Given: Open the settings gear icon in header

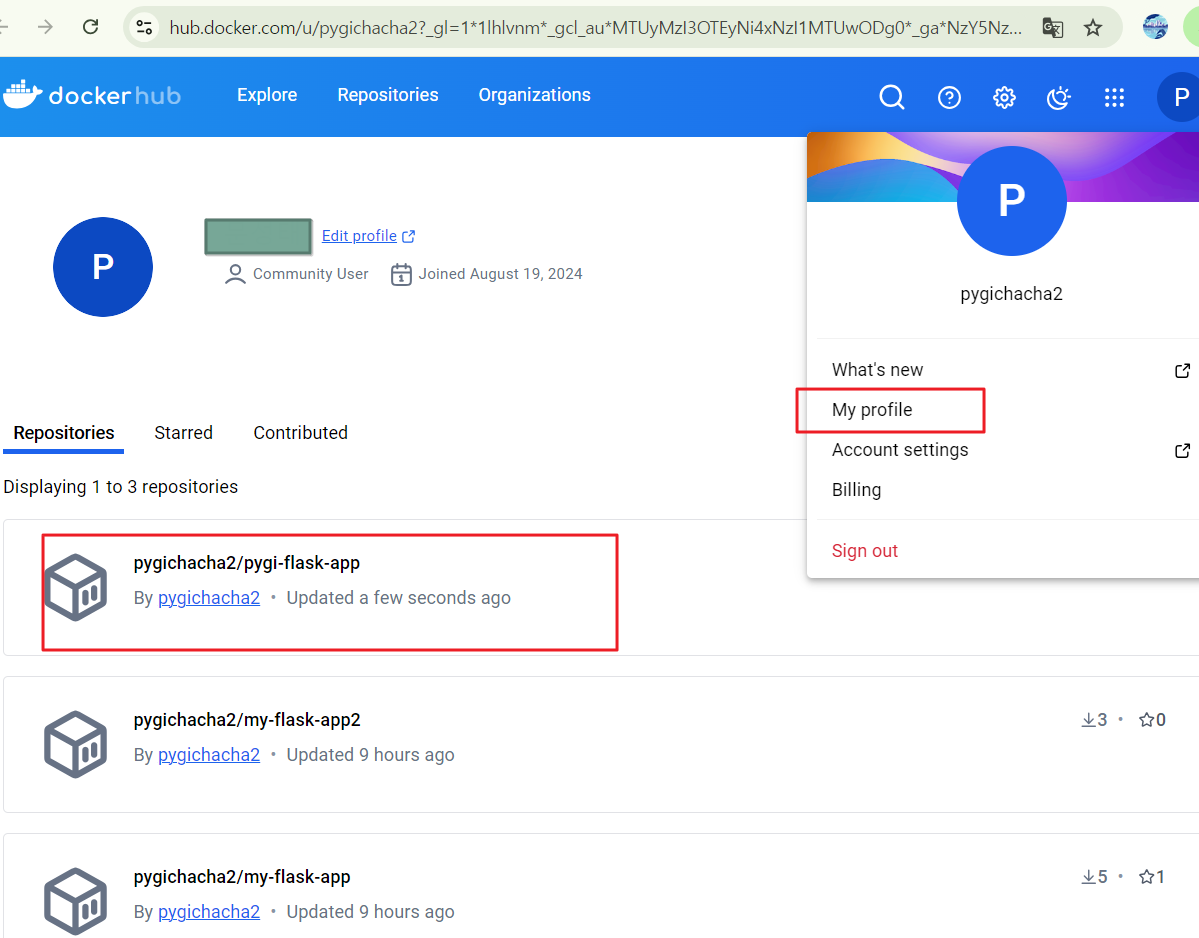Looking at the screenshot, I should point(1004,97).
